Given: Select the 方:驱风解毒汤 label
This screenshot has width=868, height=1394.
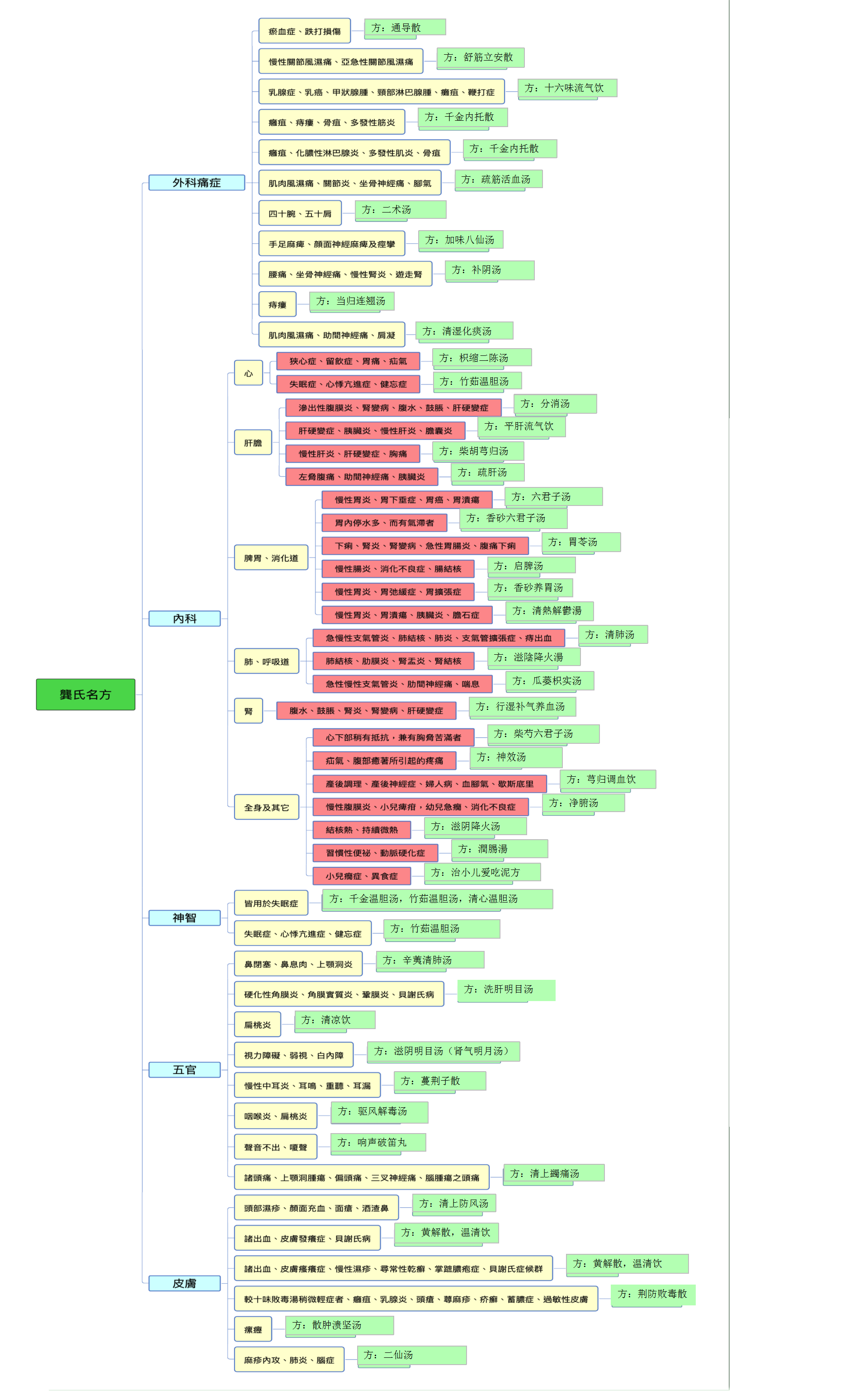Looking at the screenshot, I should coord(379,1112).
